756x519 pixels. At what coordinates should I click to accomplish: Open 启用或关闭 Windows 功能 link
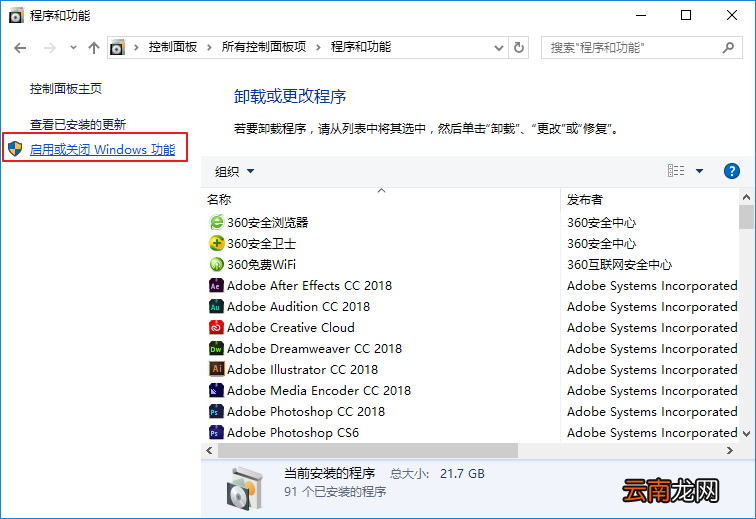[x=102, y=149]
